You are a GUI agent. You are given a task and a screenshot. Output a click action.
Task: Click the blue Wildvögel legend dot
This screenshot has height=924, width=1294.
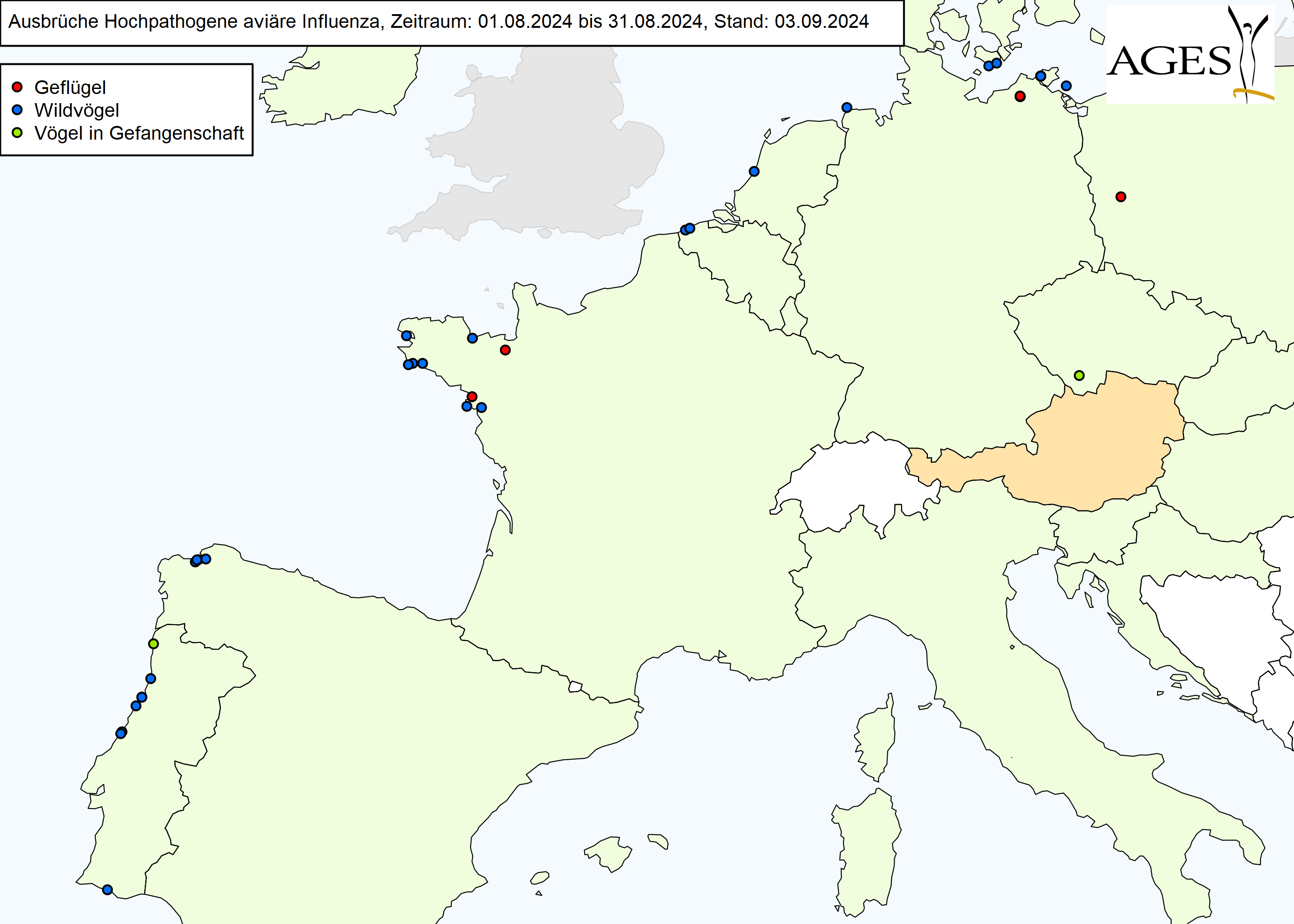pos(17,110)
